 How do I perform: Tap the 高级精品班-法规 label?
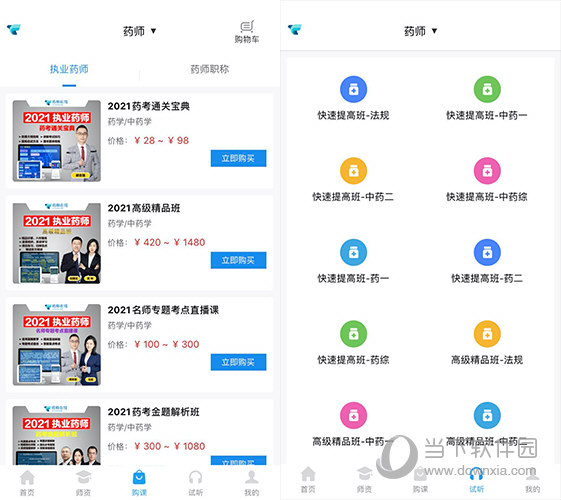click(x=487, y=360)
